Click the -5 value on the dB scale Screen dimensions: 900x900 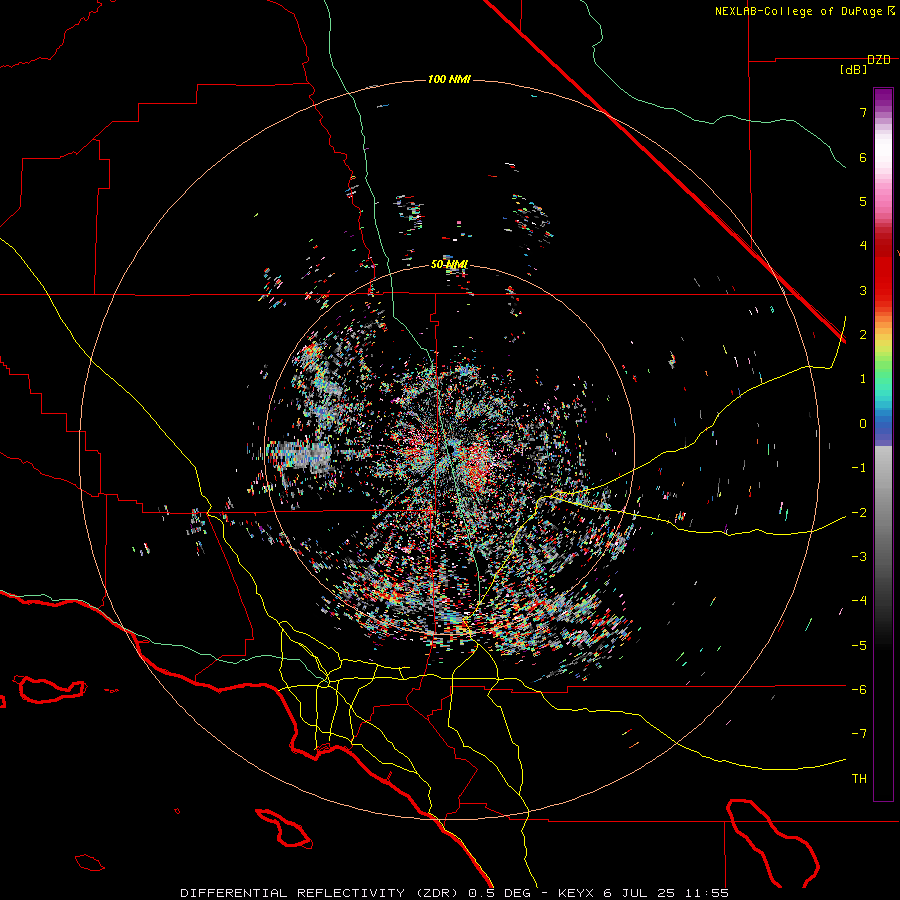coord(859,645)
